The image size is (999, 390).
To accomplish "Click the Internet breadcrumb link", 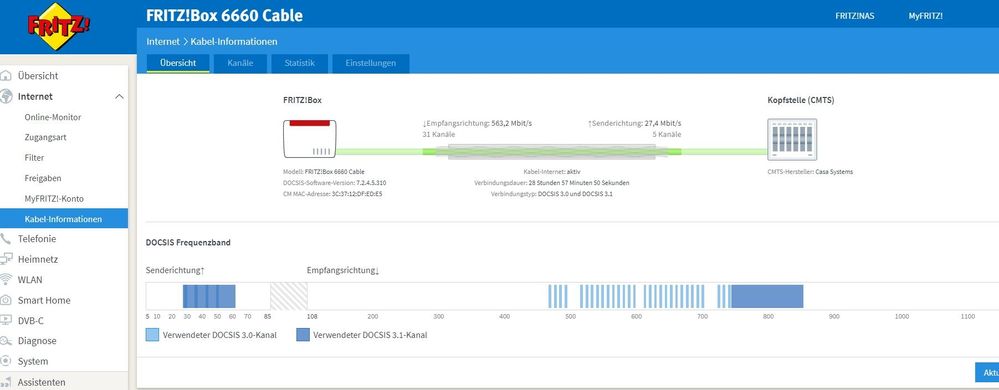I will tap(163, 41).
